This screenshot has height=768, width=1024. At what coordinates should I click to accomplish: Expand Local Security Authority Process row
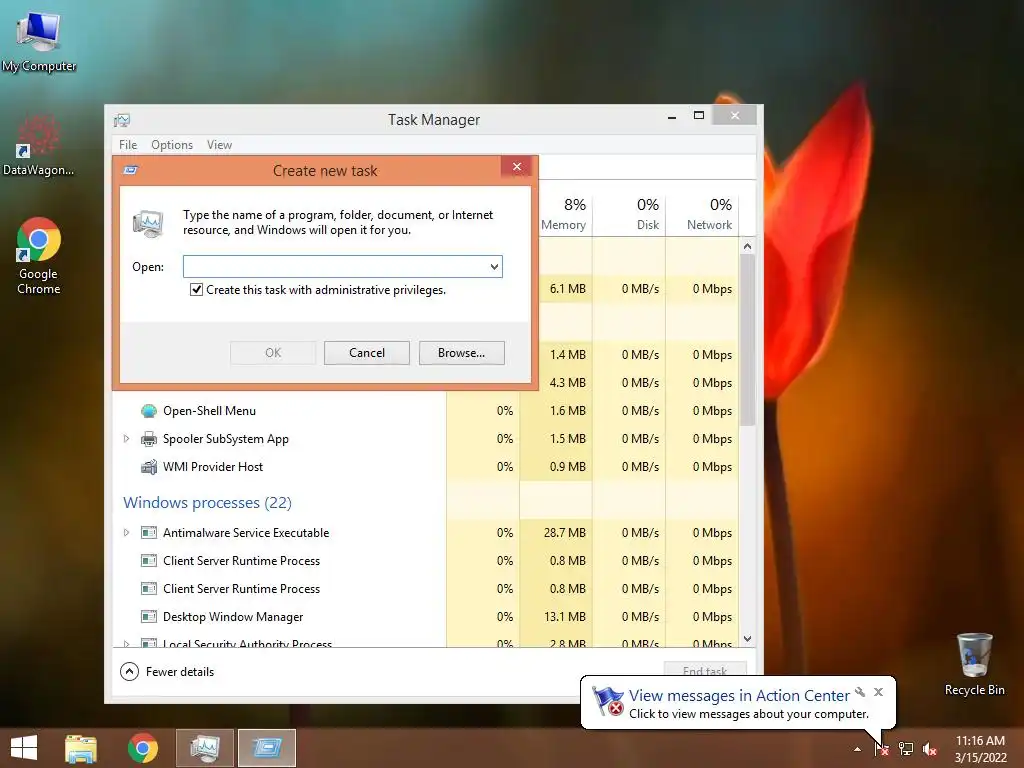point(127,644)
